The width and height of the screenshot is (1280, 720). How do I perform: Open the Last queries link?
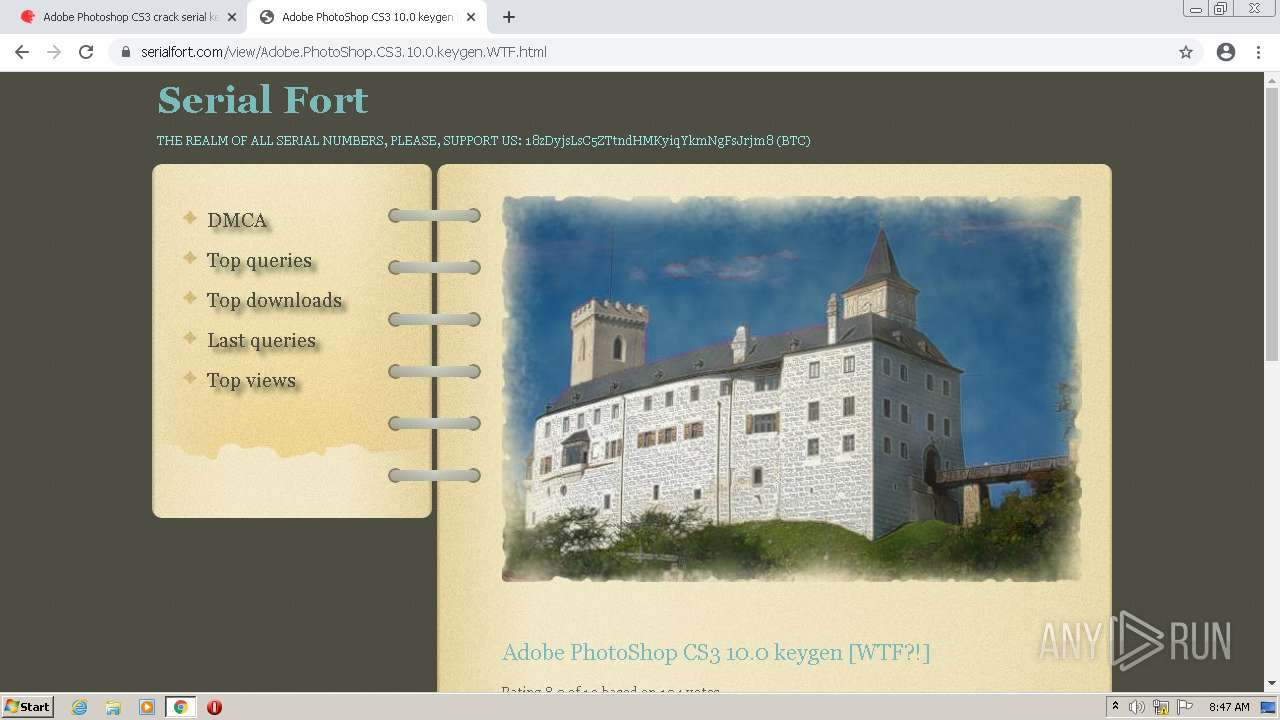click(x=262, y=340)
